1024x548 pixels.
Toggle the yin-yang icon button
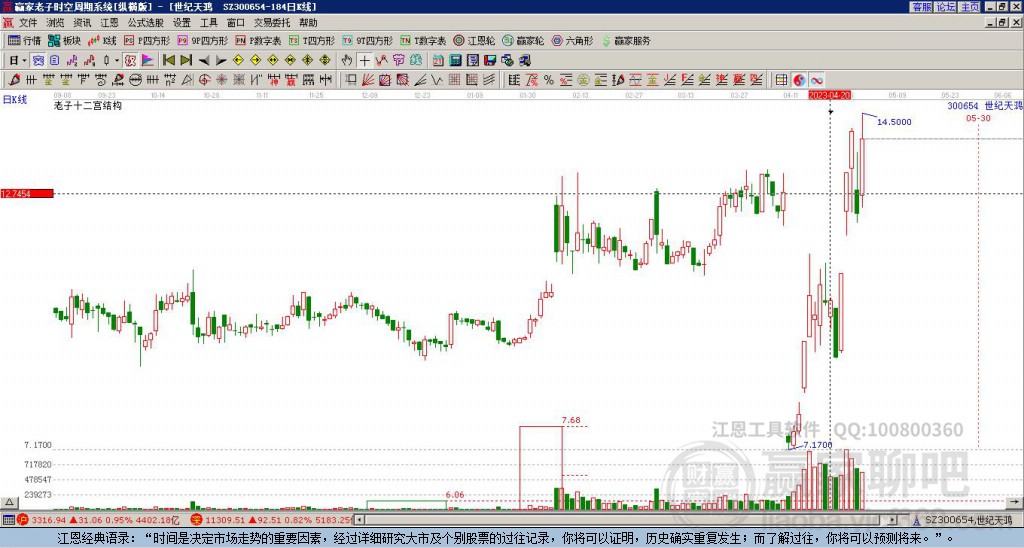coord(799,80)
